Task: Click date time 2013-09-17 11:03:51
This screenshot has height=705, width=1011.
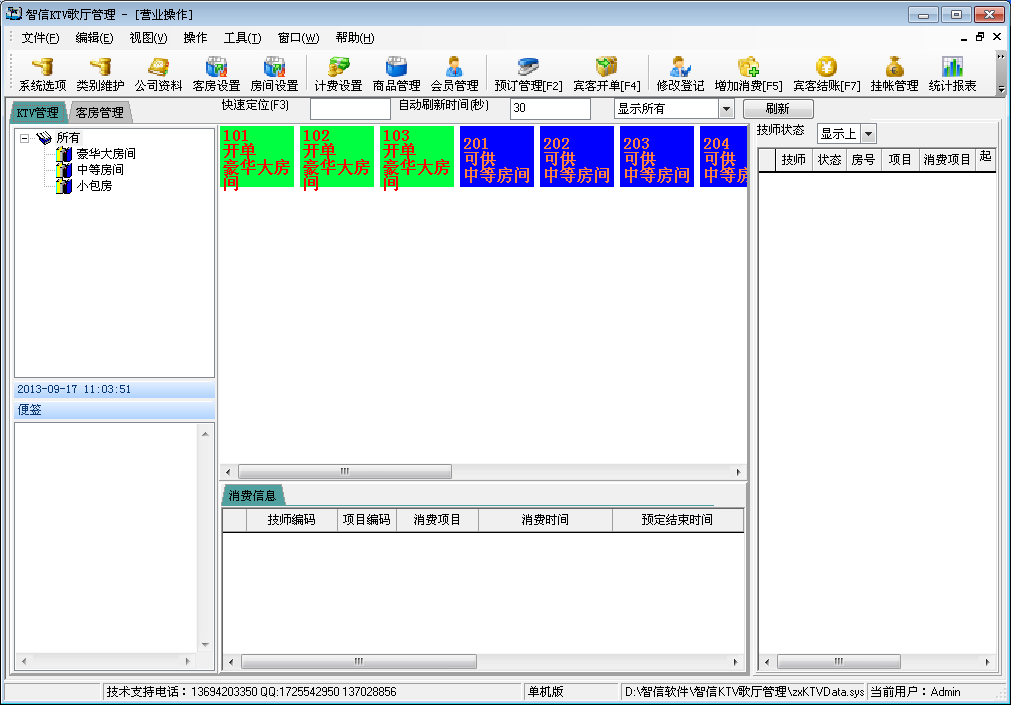Action: click(x=74, y=390)
